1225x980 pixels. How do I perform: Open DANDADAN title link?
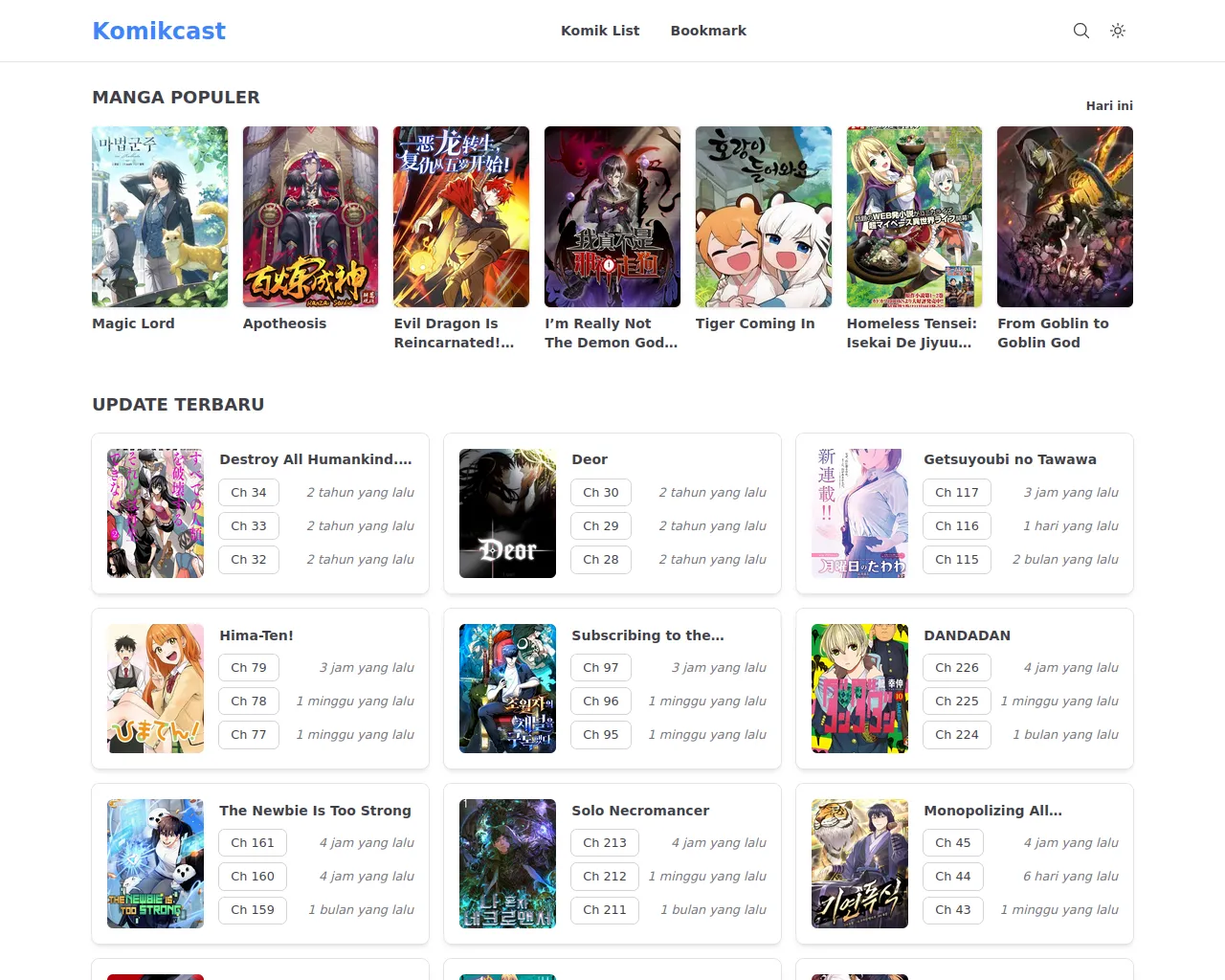[967, 635]
